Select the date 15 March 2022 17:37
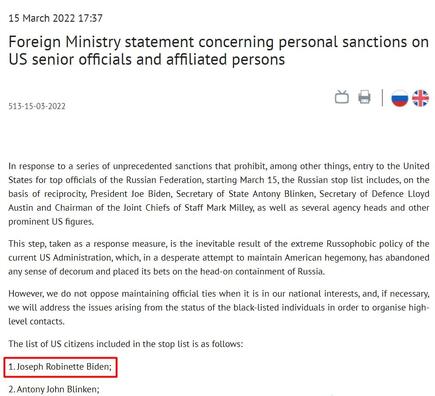 tap(55, 18)
